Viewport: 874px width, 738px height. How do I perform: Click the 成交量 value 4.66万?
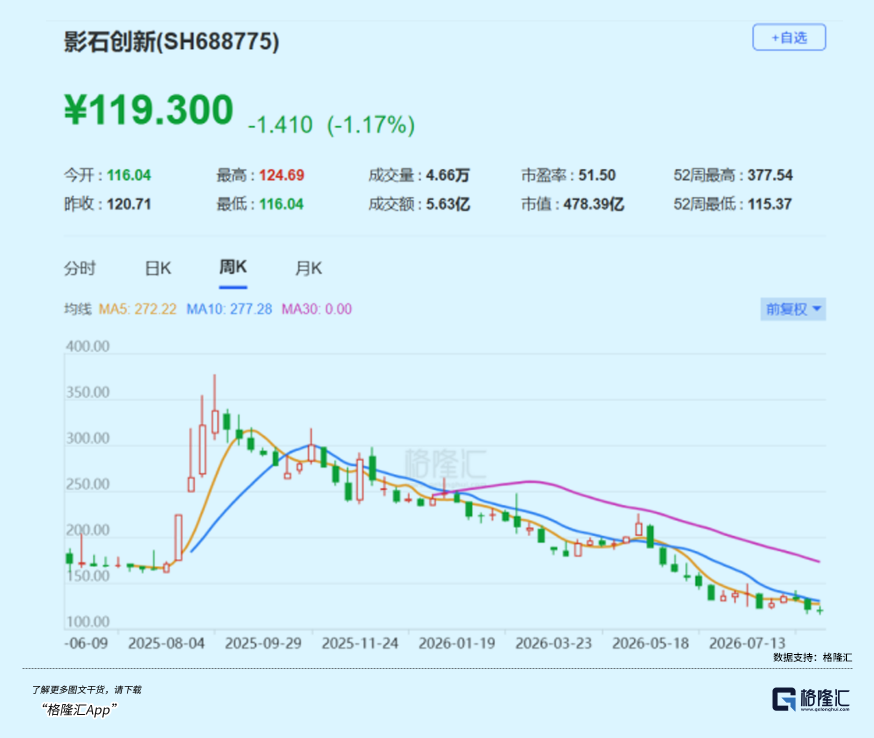448,175
